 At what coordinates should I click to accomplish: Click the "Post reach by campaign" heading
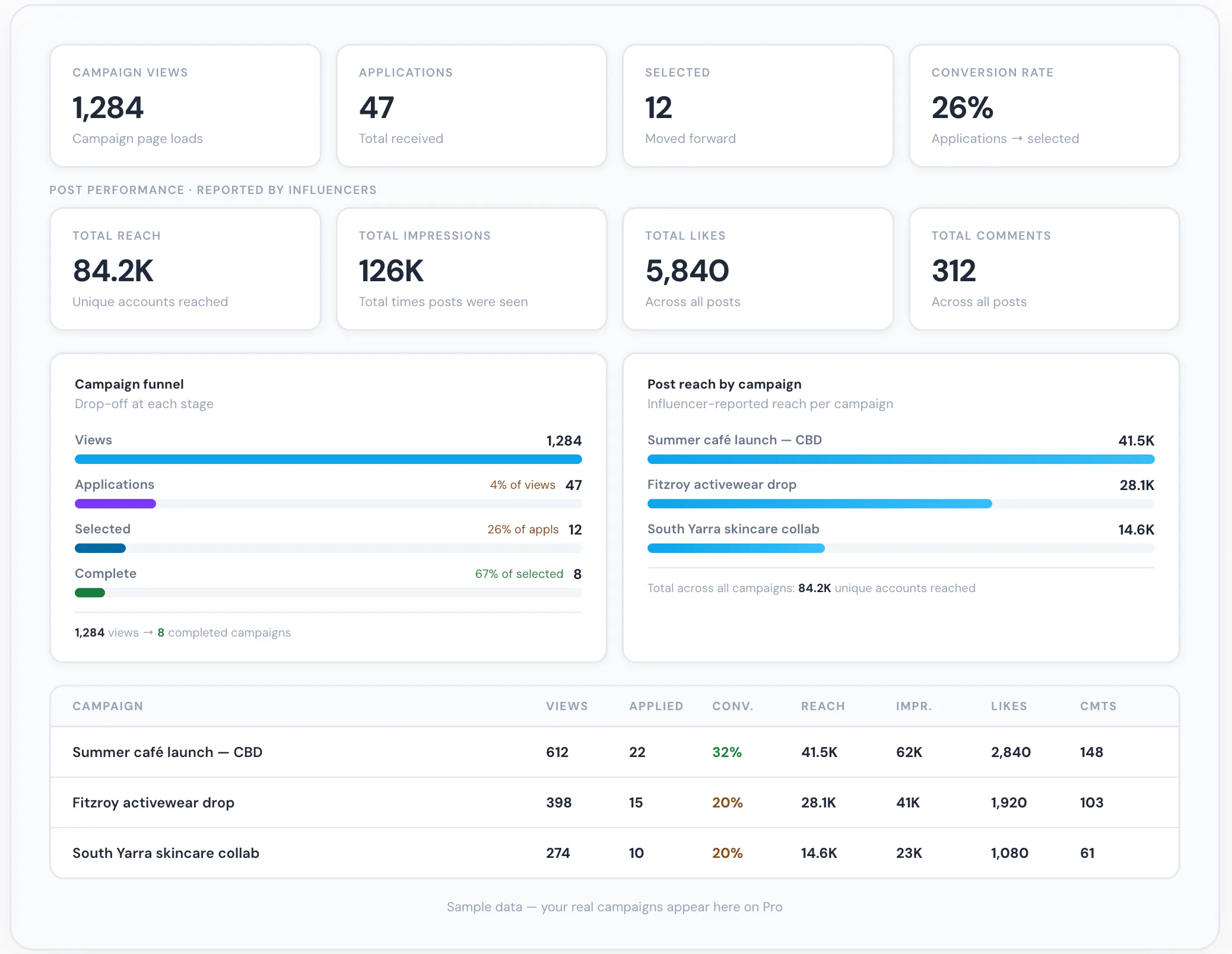tap(725, 384)
